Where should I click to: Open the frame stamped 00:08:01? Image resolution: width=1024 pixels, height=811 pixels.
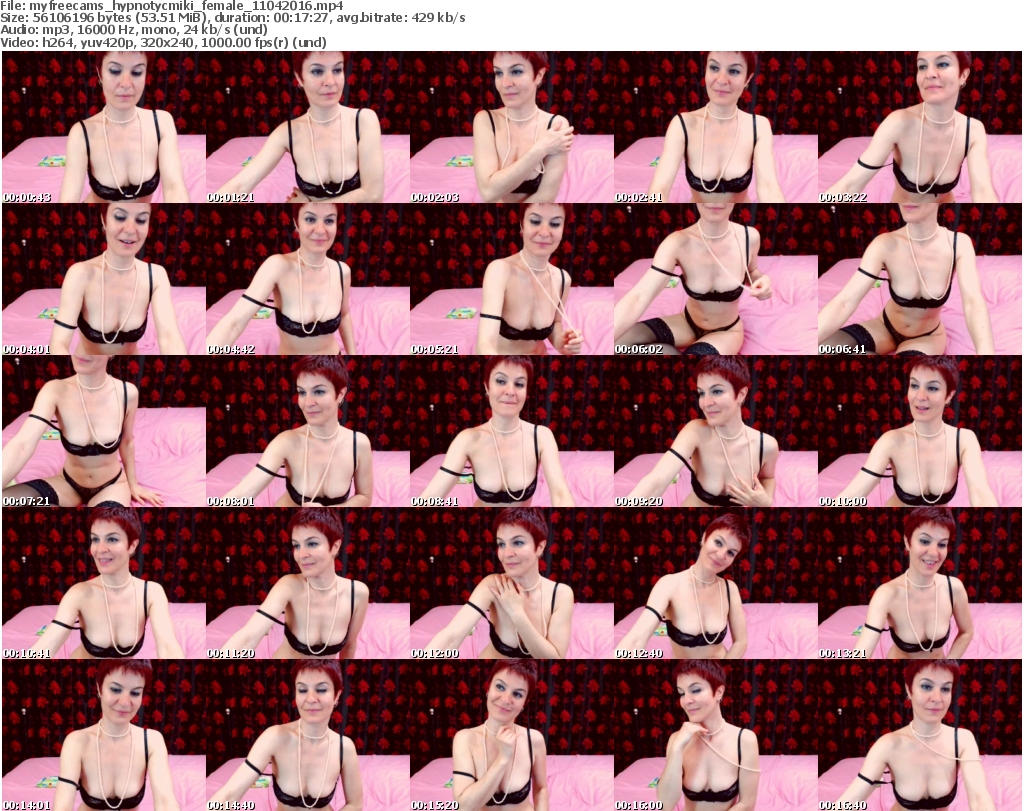click(308, 431)
